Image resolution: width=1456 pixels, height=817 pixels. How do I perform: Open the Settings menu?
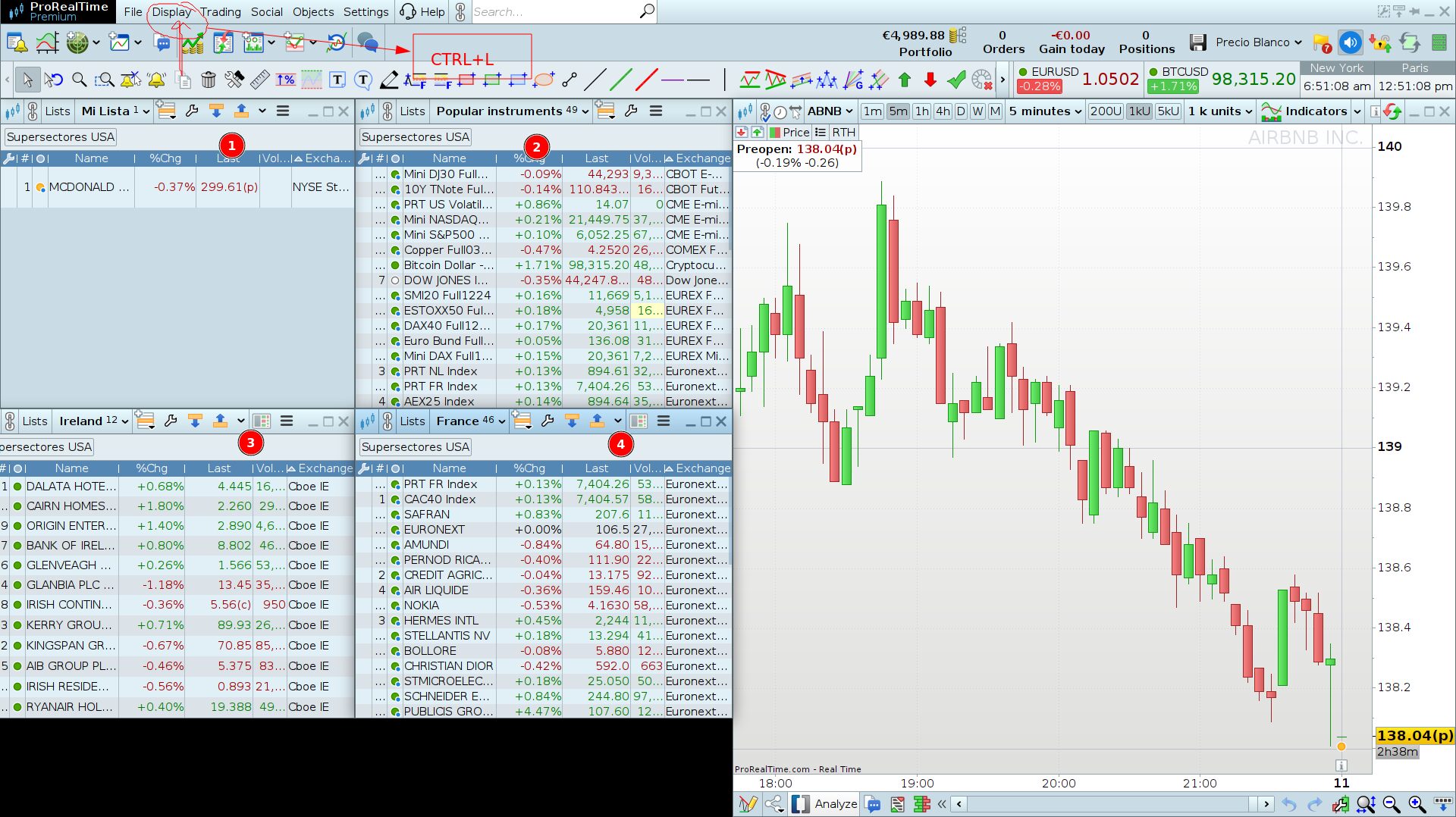coord(366,12)
